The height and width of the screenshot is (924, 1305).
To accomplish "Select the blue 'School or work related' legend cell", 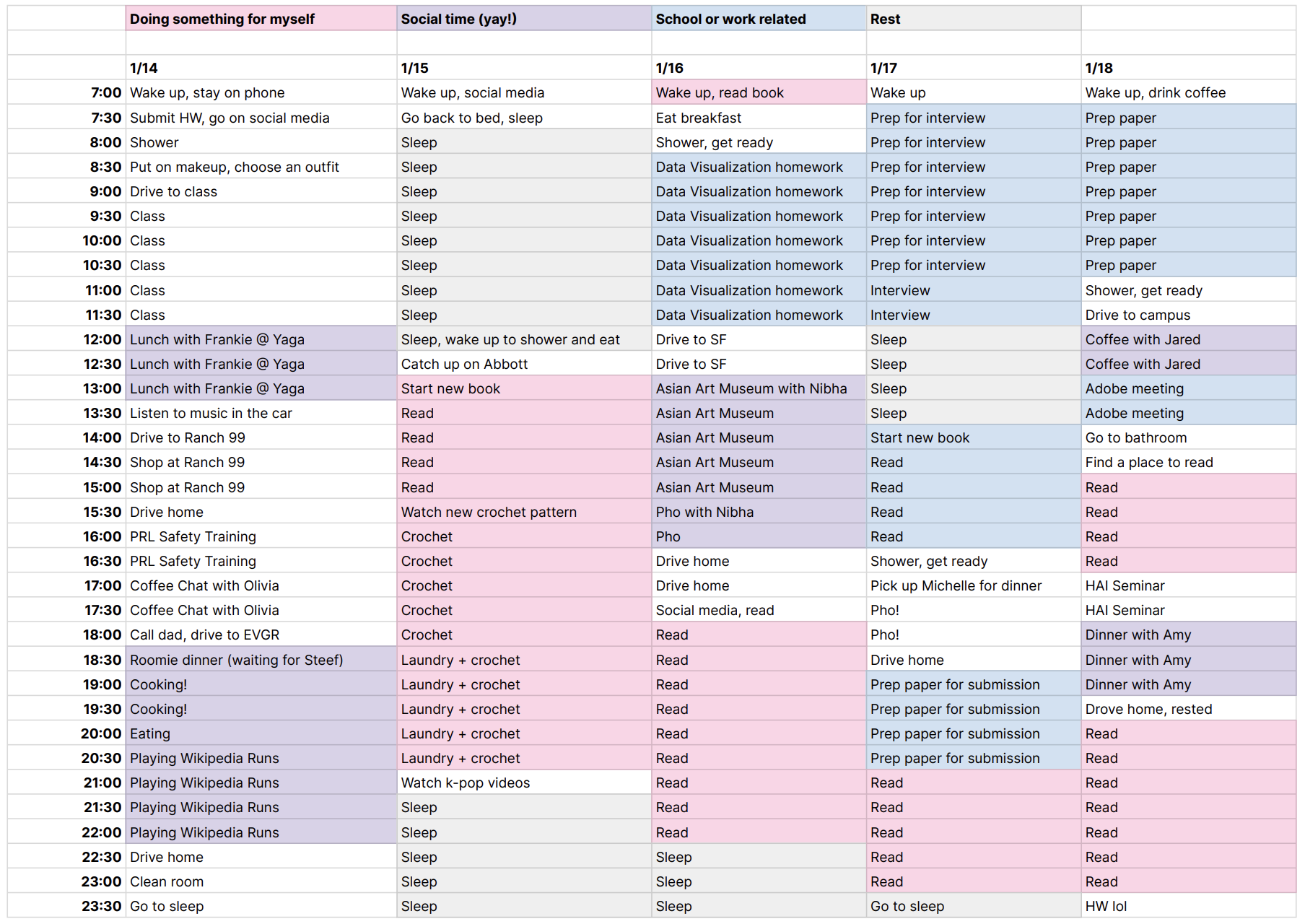I will coord(758,19).
